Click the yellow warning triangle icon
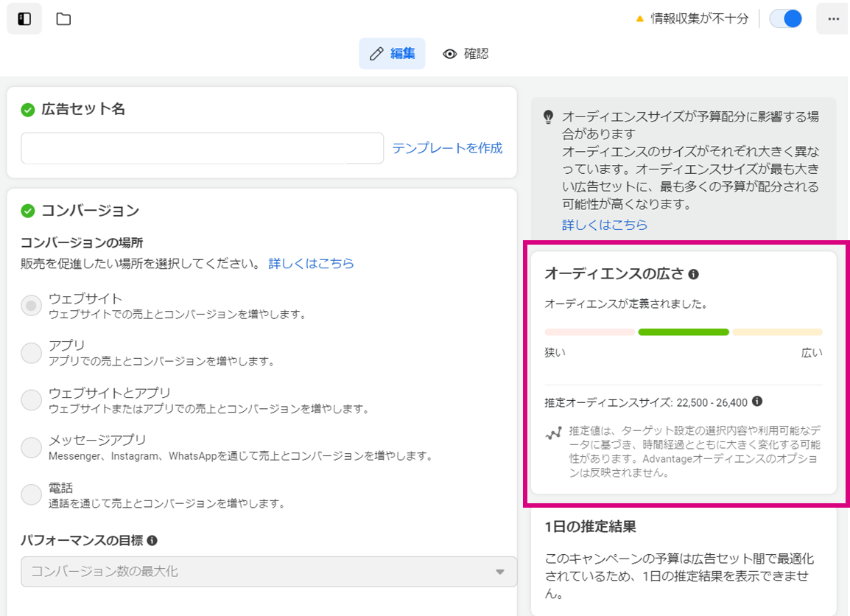 pyautogui.click(x=640, y=19)
